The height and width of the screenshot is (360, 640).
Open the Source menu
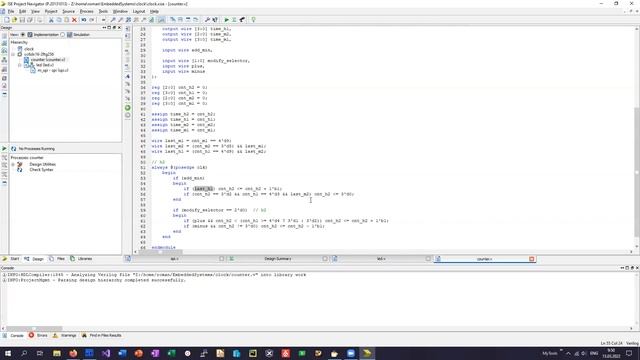69,11
